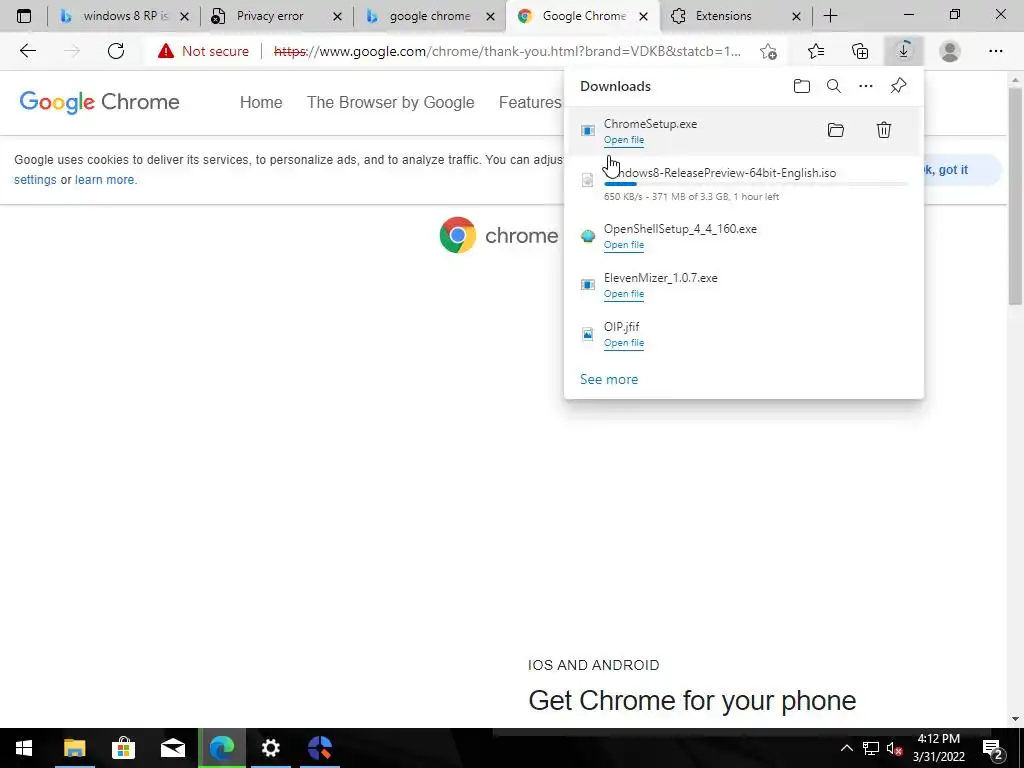1024x768 pixels.
Task: Search downloads with magnifier icon
Action: [834, 86]
